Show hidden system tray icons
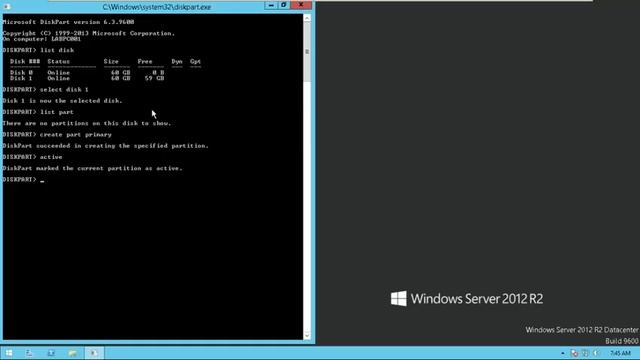This screenshot has height=360, width=640. 563,353
